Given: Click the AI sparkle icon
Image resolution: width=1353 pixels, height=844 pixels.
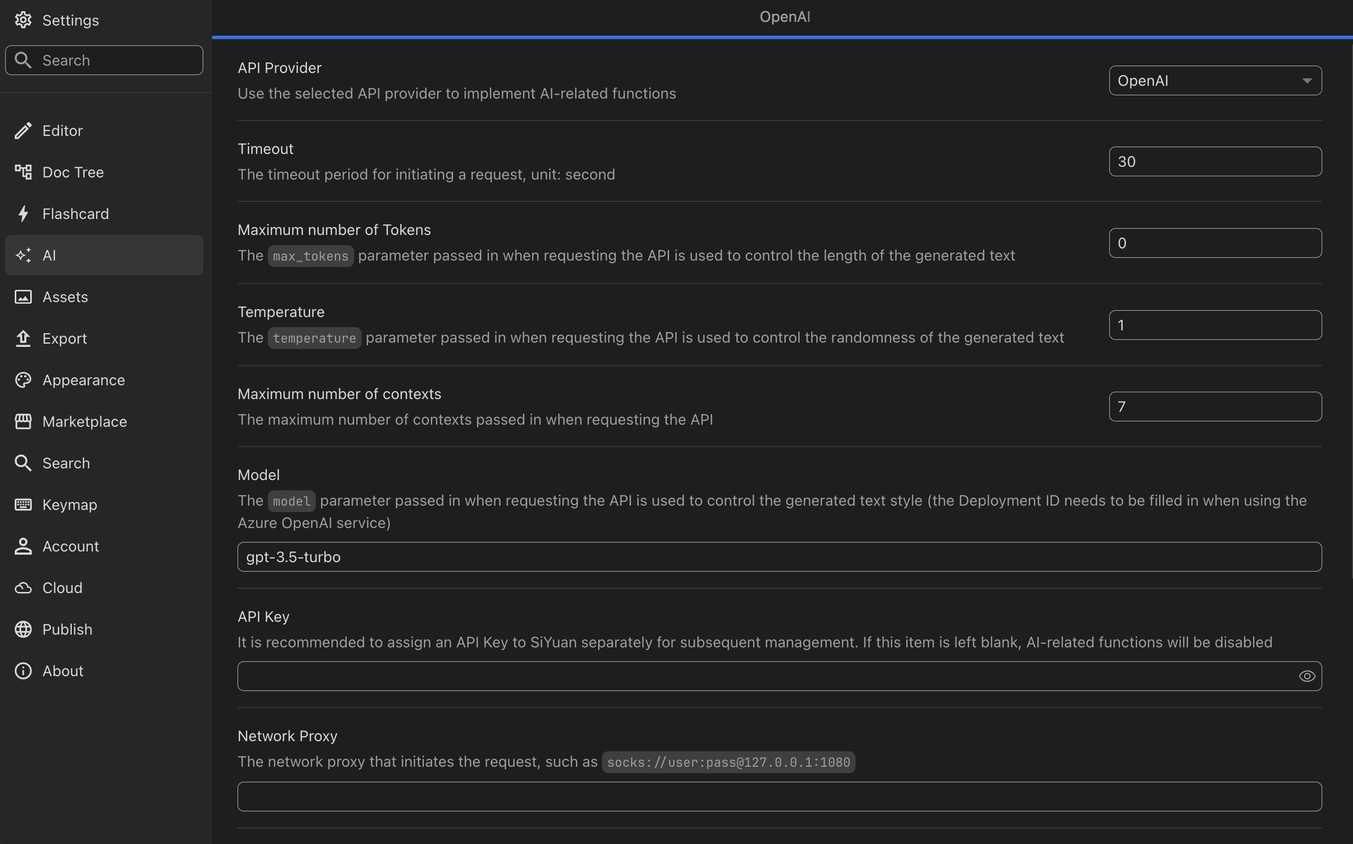Looking at the screenshot, I should tap(23, 255).
